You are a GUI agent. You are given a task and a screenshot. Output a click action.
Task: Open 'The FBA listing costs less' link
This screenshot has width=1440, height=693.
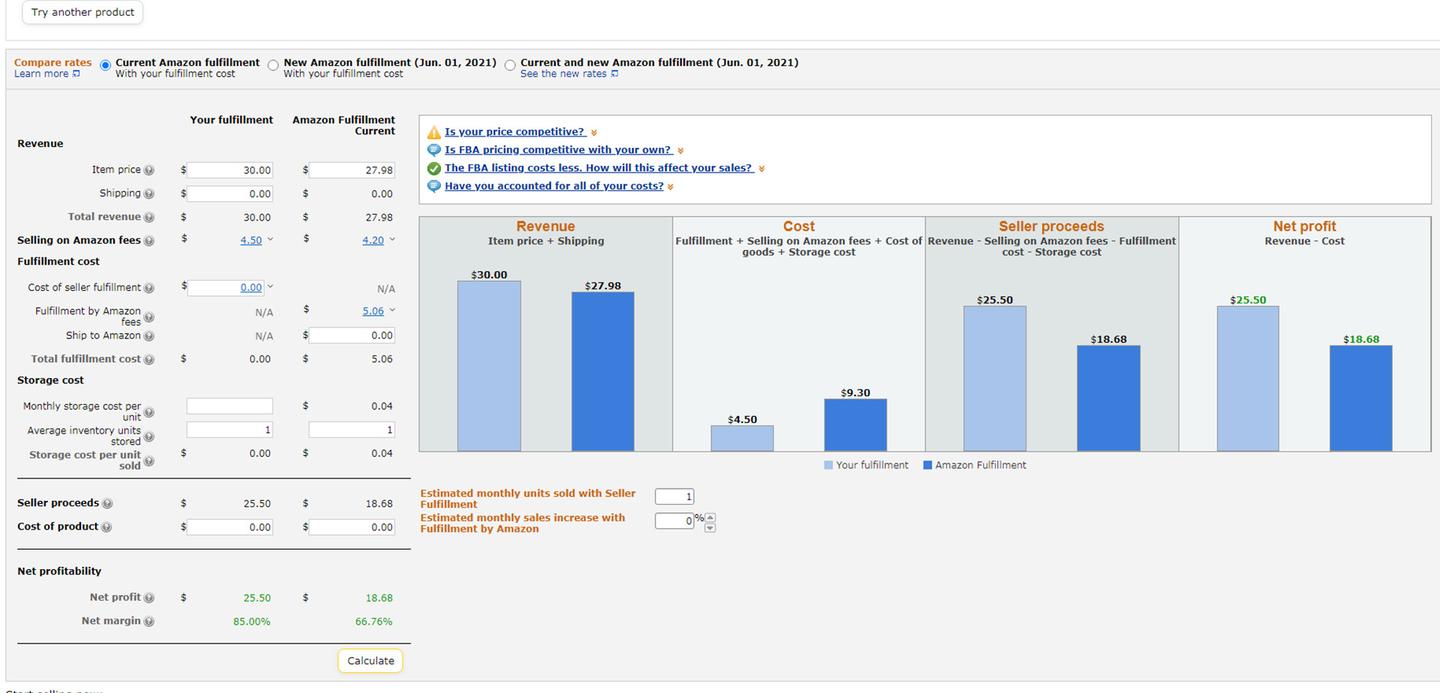(599, 168)
